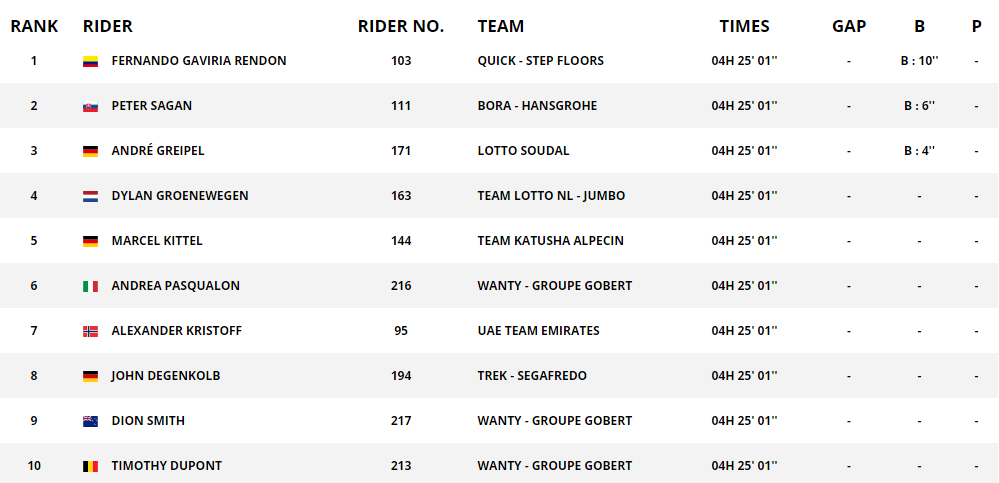Open rider Marcel Kittel's name link
The width and height of the screenshot is (999, 483).
click(157, 241)
